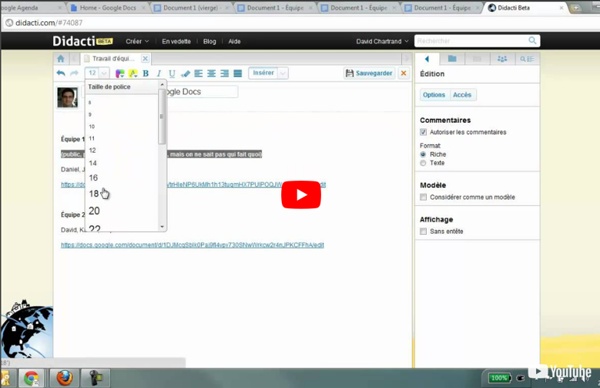Choose font size 11 from the list
This screenshot has height=388, width=600.
[91, 138]
